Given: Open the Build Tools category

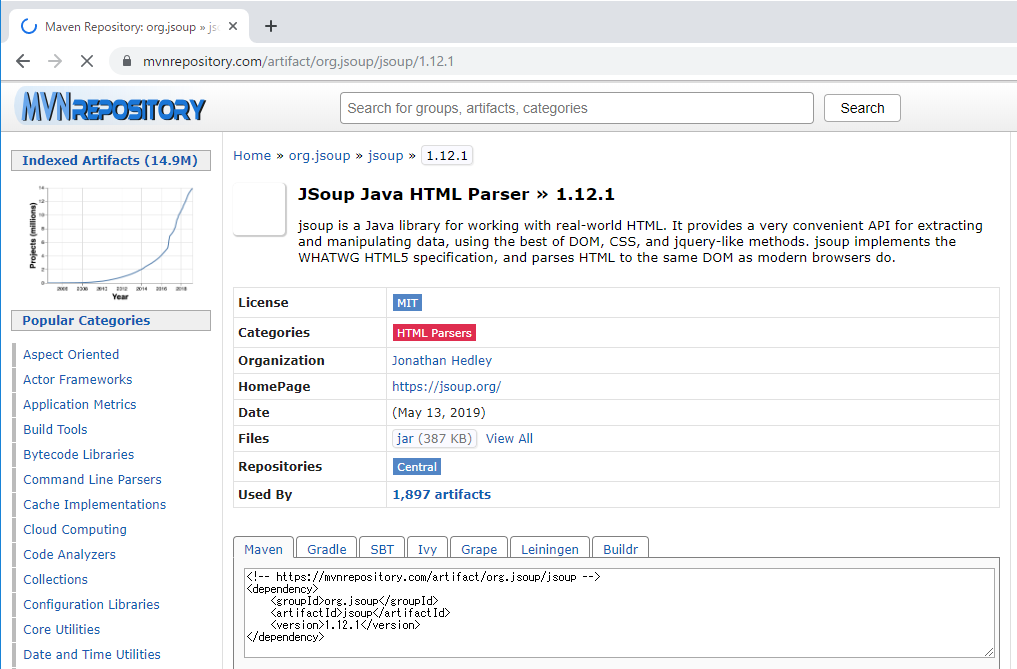Looking at the screenshot, I should pyautogui.click(x=55, y=430).
